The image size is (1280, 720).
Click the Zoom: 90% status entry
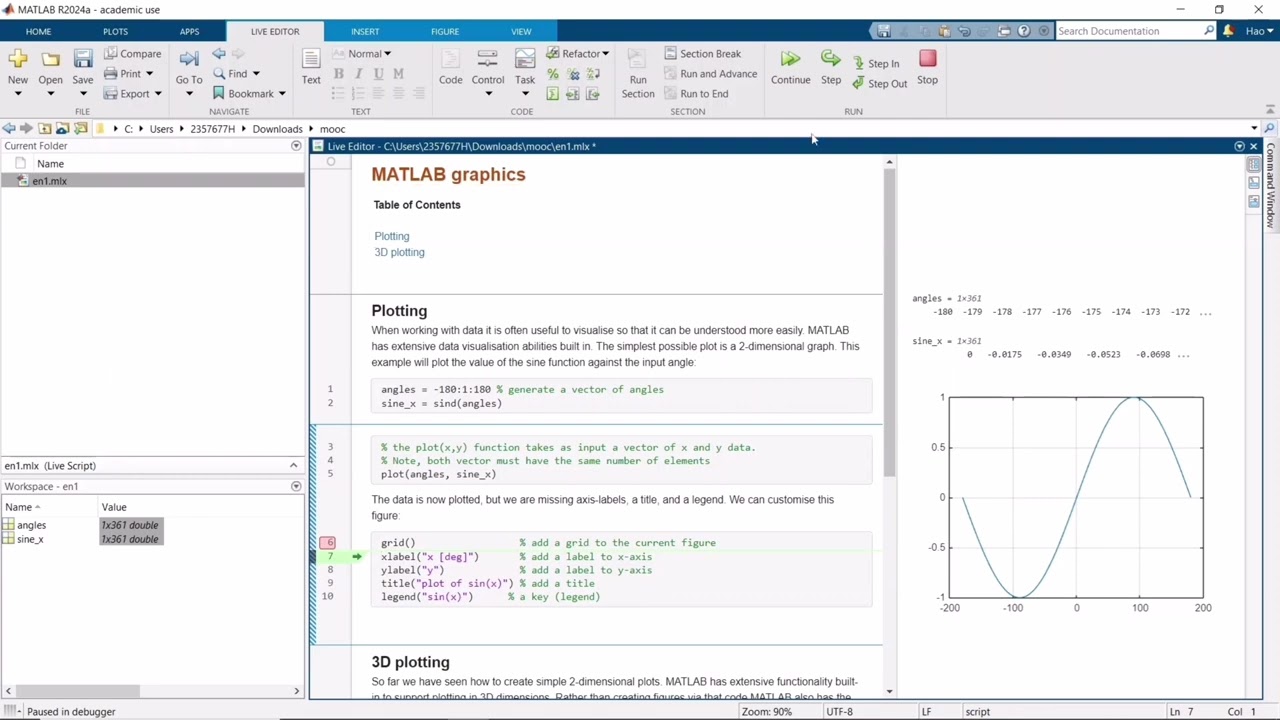pyautogui.click(x=767, y=712)
